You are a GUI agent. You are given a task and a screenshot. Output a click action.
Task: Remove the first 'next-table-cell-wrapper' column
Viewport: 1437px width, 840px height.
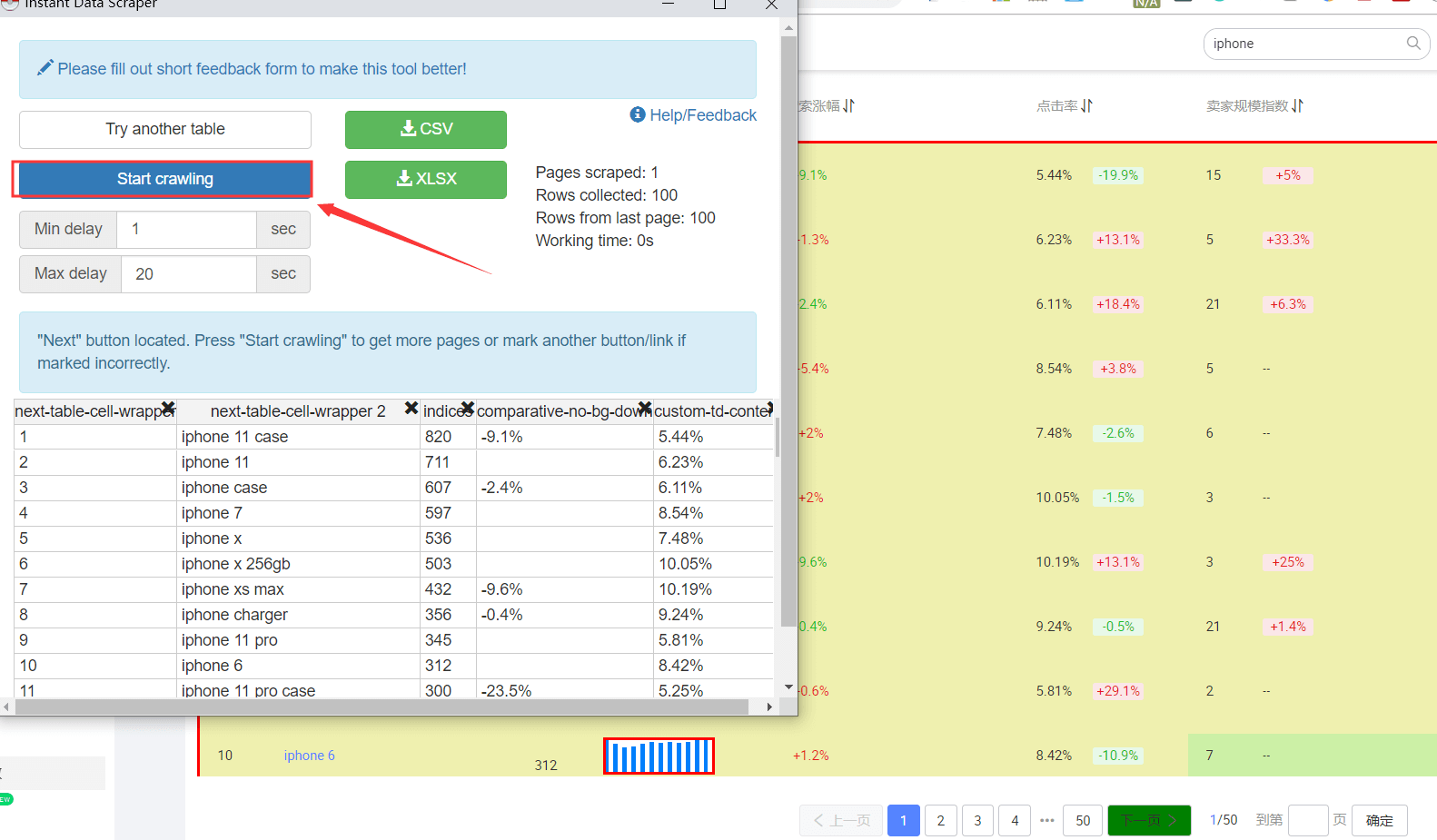click(168, 408)
